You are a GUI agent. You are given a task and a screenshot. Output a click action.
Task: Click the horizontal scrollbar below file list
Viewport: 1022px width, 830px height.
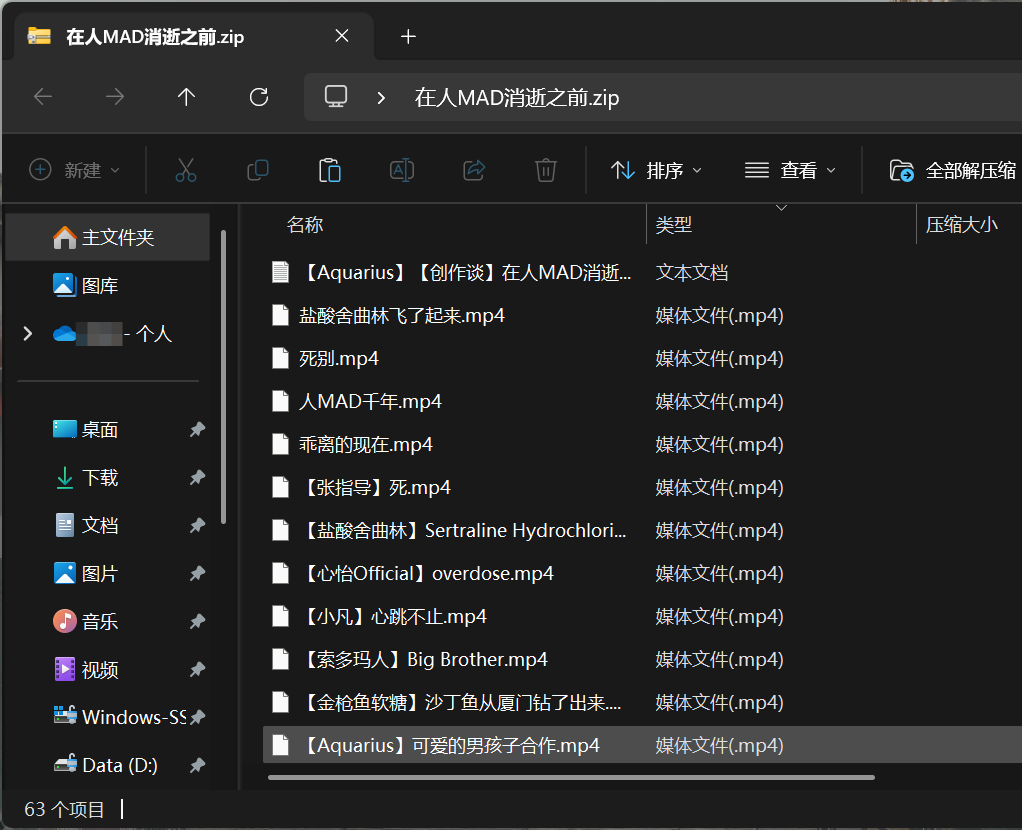pyautogui.click(x=570, y=777)
